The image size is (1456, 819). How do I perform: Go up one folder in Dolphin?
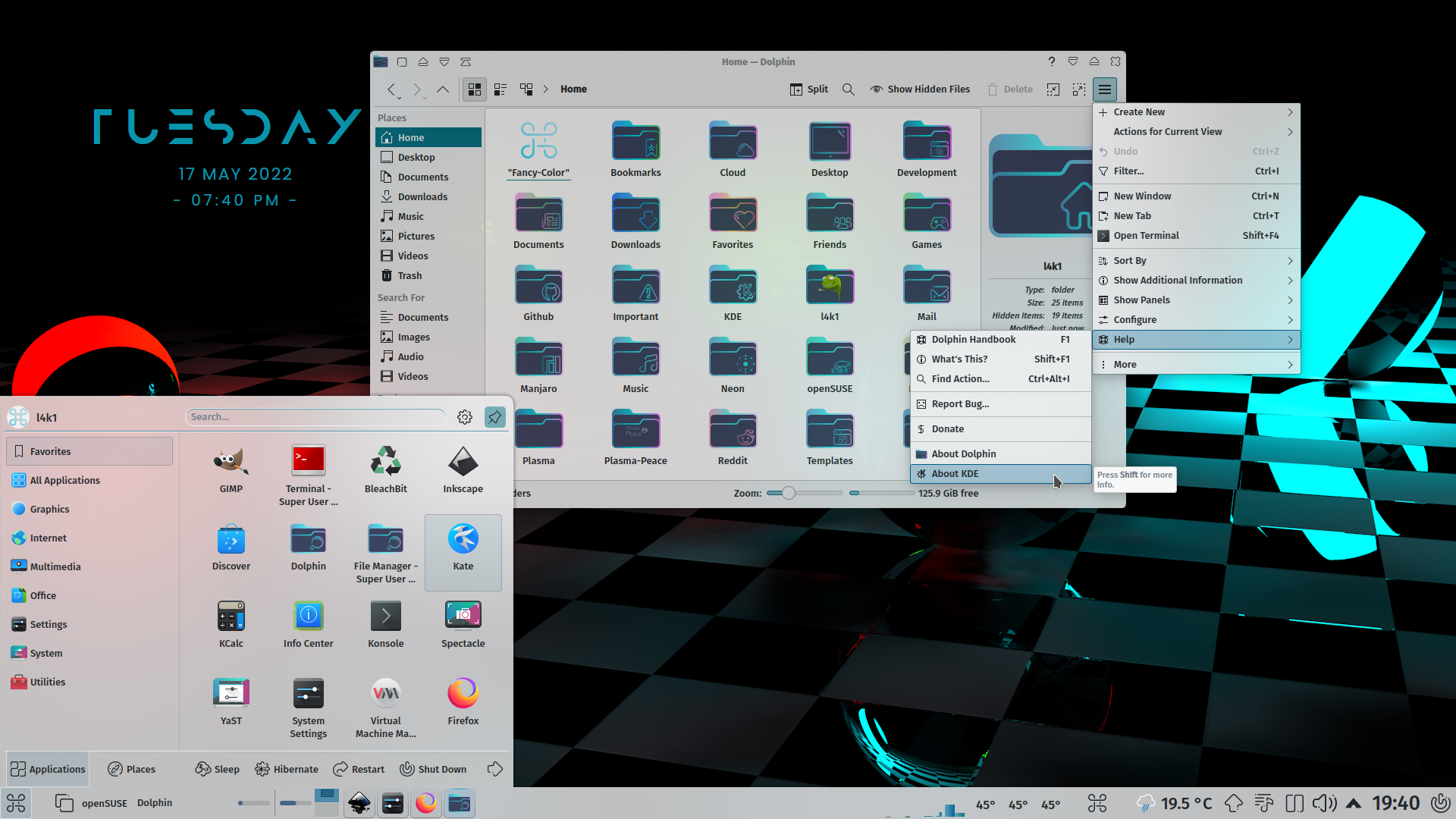[443, 89]
